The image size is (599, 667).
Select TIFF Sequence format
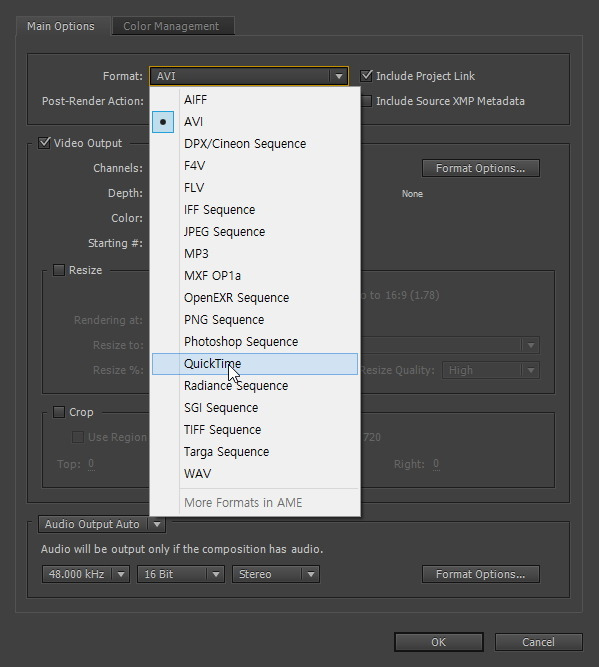pyautogui.click(x=255, y=430)
